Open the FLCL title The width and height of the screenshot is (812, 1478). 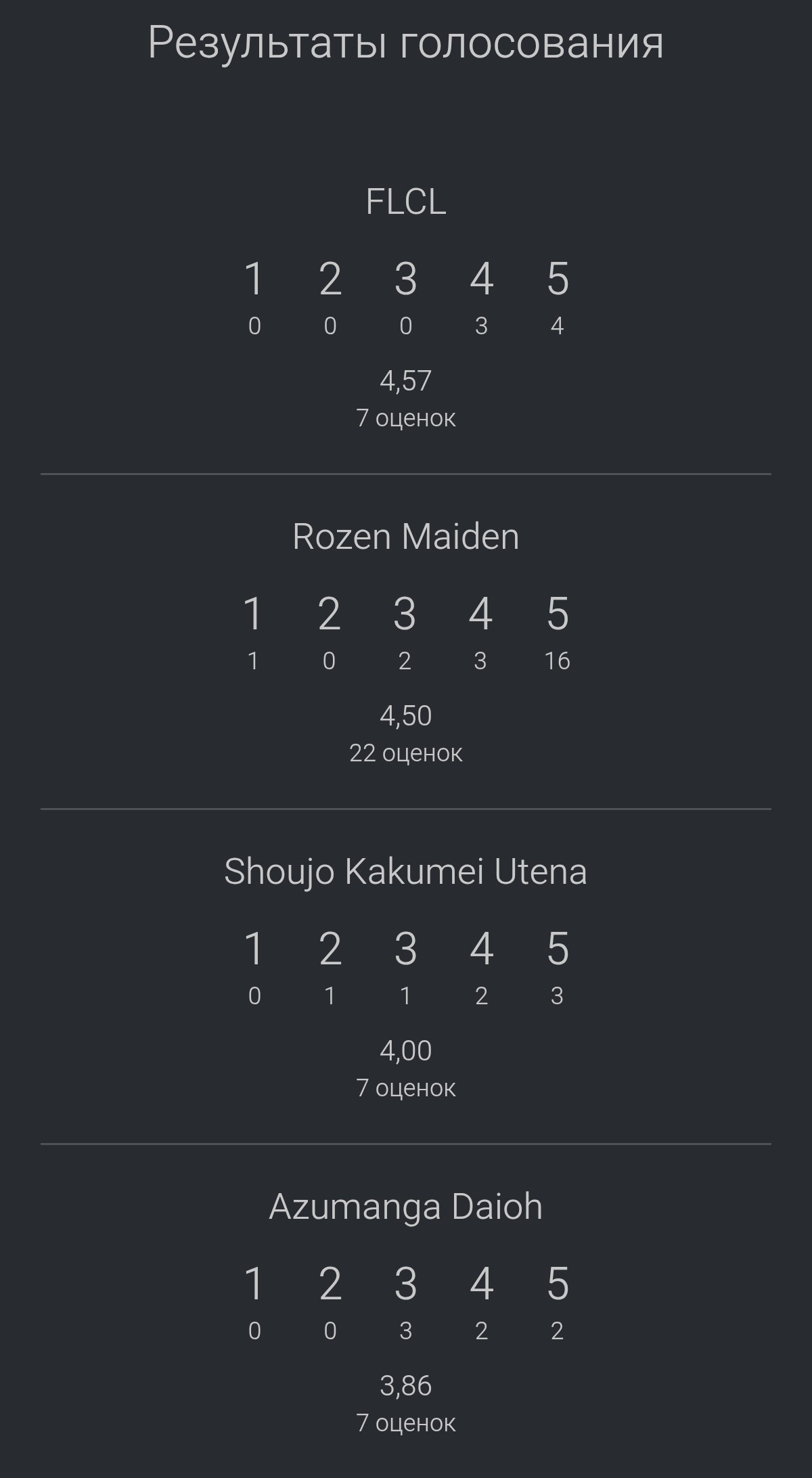coord(406,202)
